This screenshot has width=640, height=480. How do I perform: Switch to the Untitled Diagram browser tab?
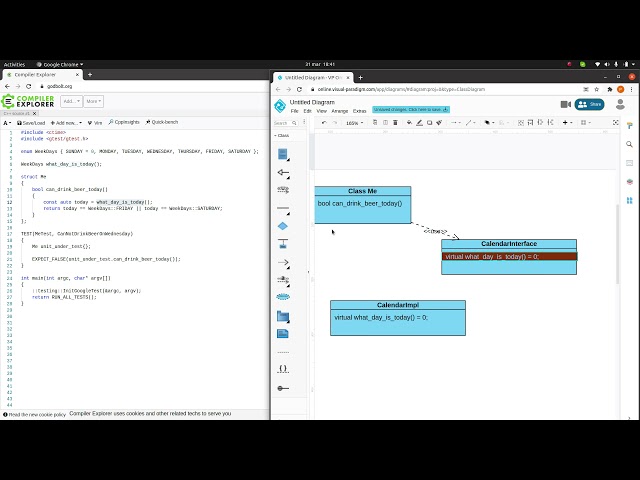(313, 78)
